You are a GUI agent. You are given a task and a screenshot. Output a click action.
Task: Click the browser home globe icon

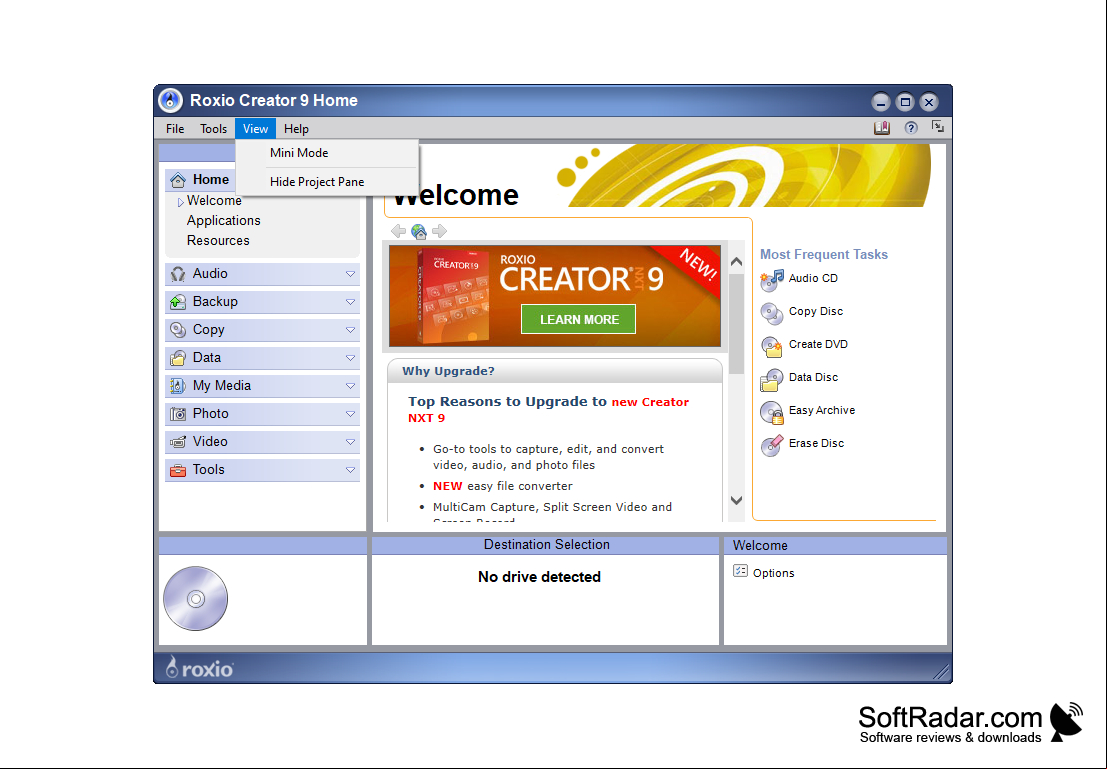click(419, 231)
